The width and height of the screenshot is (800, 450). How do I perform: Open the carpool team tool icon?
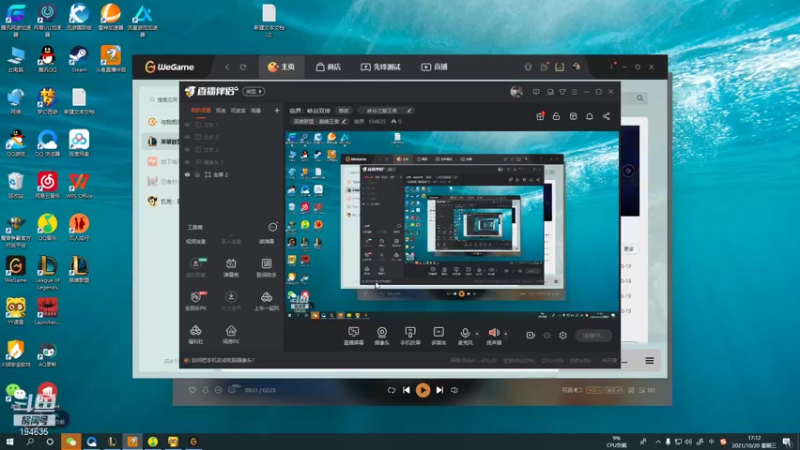(266, 301)
